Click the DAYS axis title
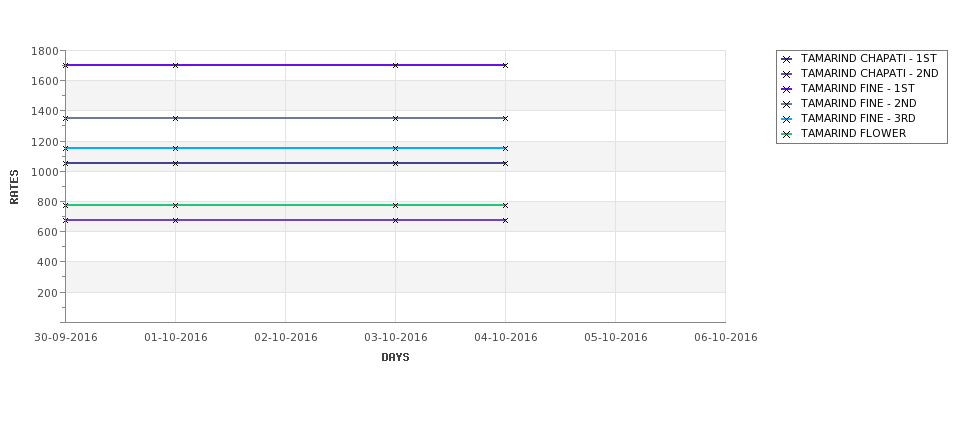975x429 pixels. coord(395,357)
